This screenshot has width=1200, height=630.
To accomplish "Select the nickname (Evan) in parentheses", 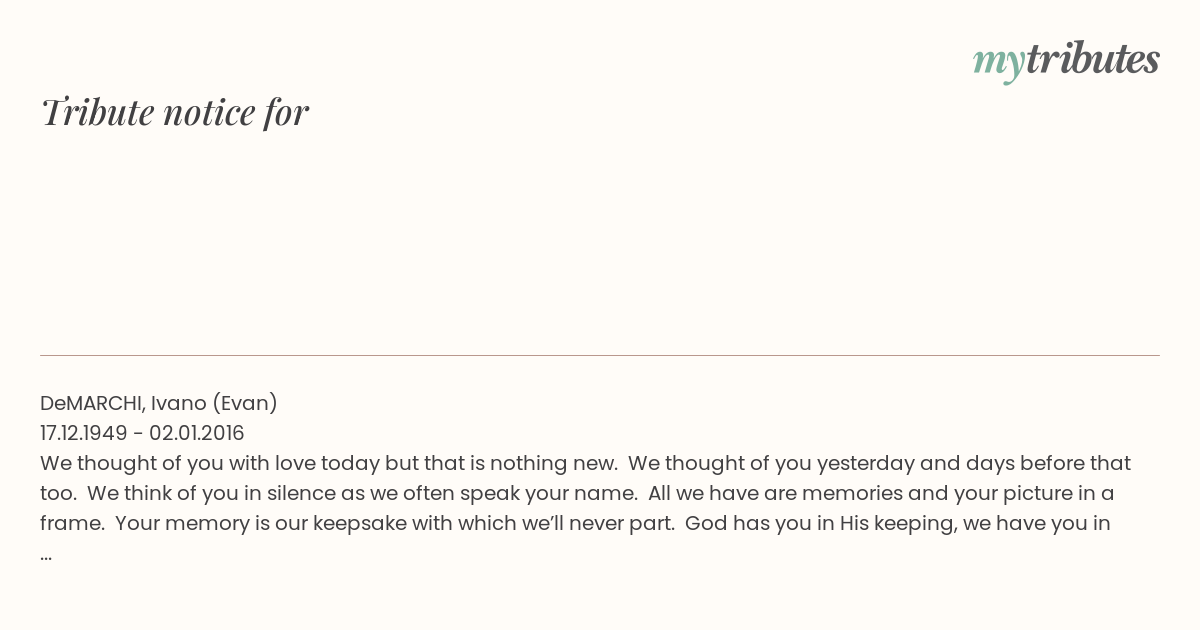I will point(244,403).
